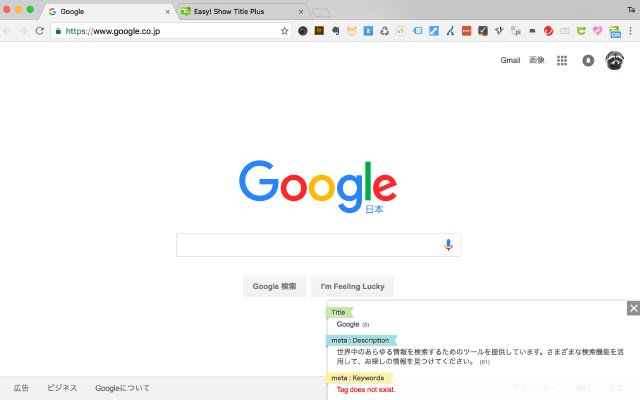Click the meta : Description label

(x=361, y=340)
